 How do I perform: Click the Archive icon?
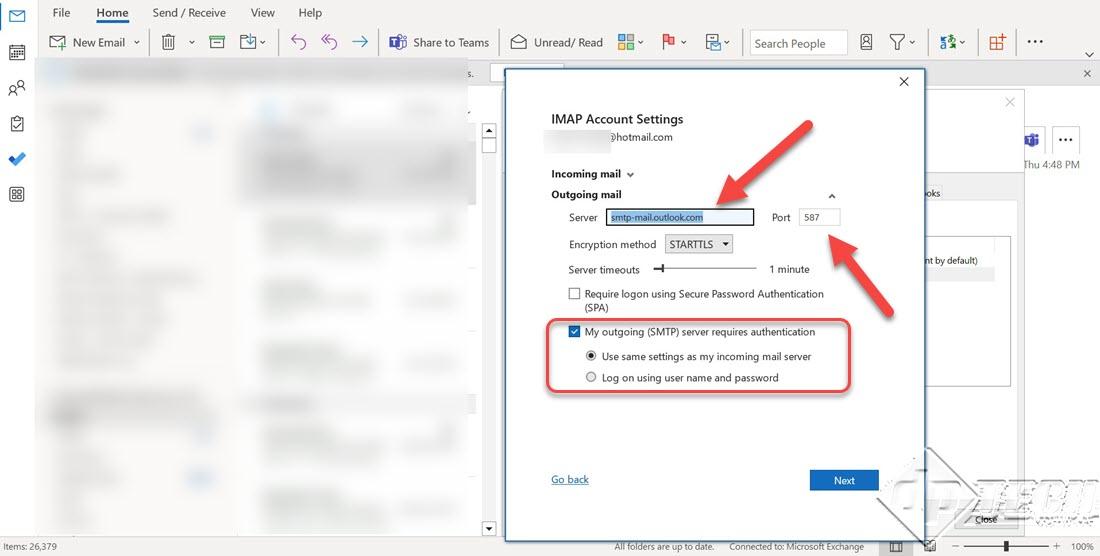pos(217,42)
